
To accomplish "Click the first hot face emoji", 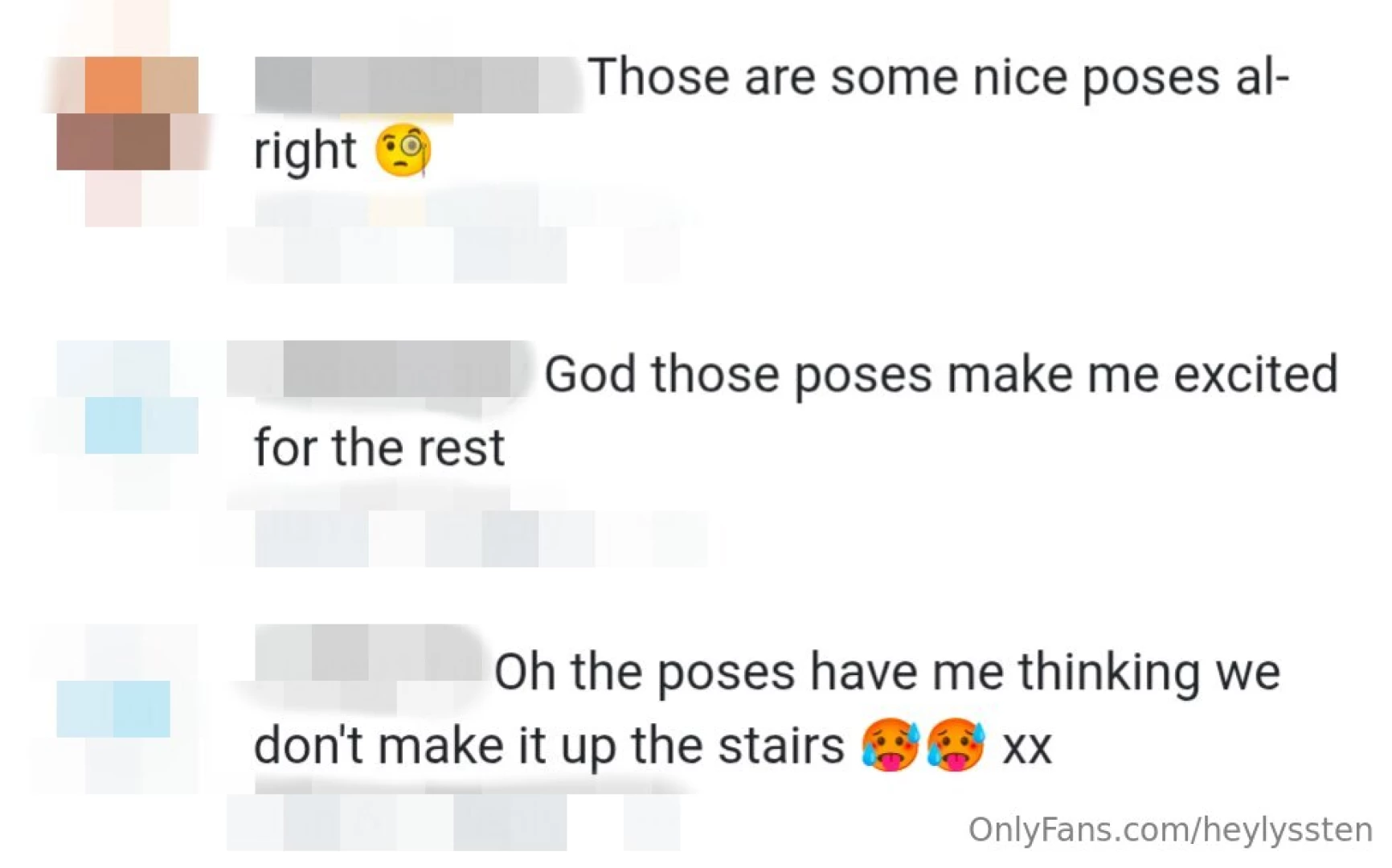I will [x=890, y=745].
